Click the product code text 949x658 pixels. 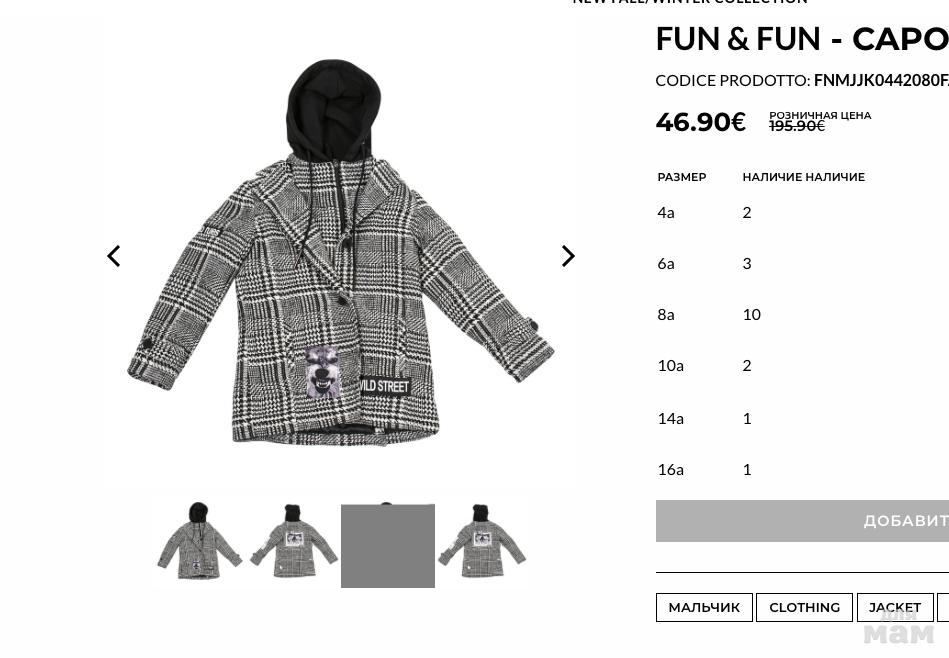tap(802, 81)
